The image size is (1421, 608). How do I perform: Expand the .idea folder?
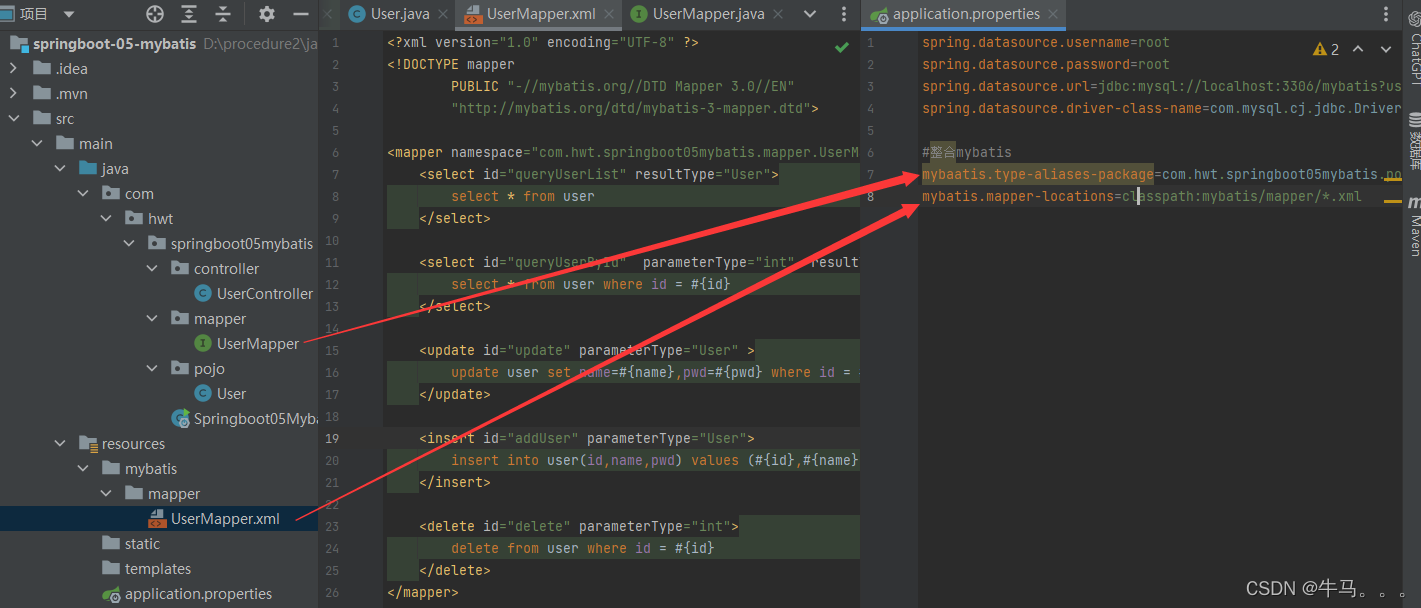click(13, 69)
